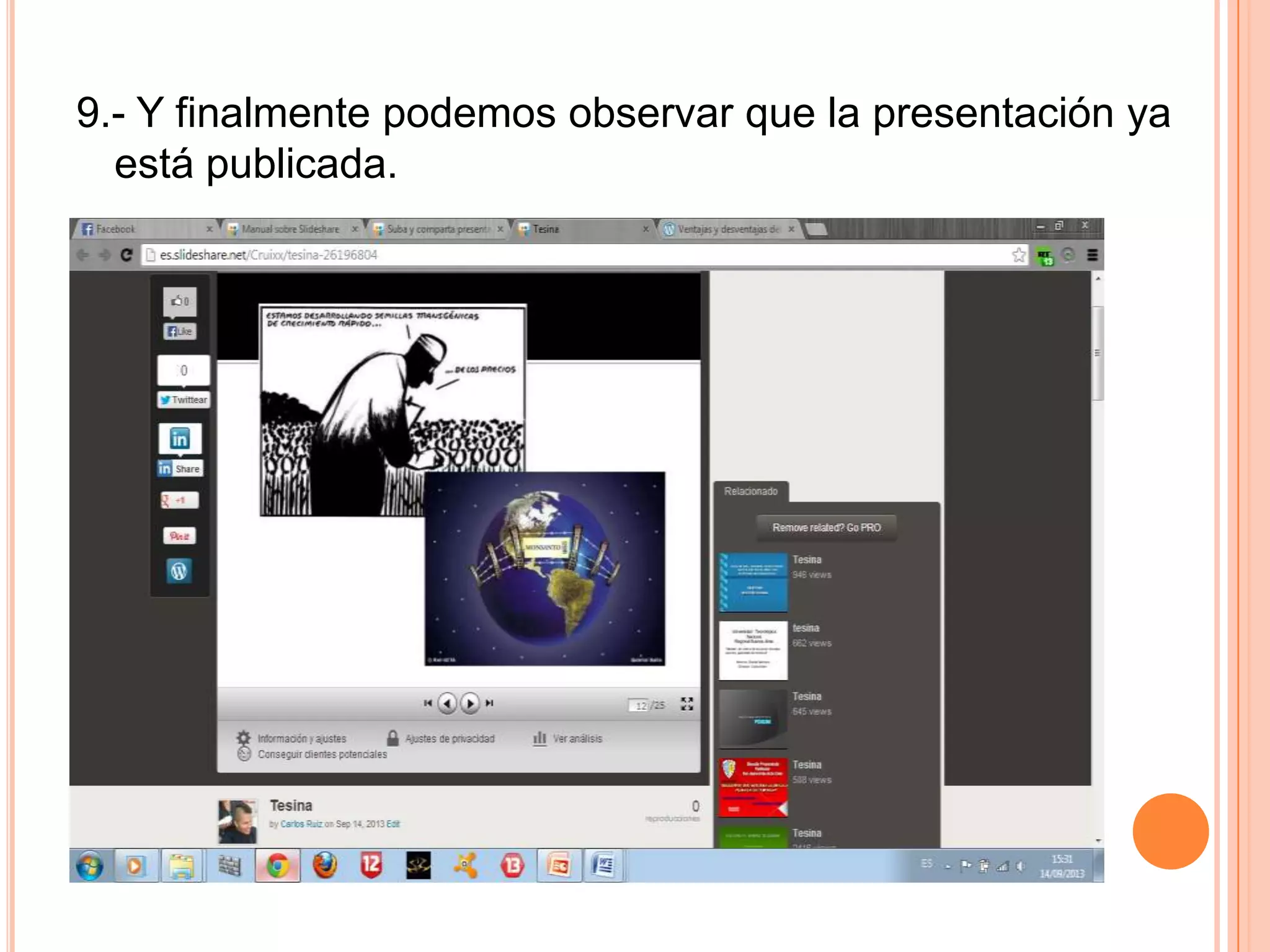Click the Google +1 button
The height and width of the screenshot is (952, 1270).
180,500
